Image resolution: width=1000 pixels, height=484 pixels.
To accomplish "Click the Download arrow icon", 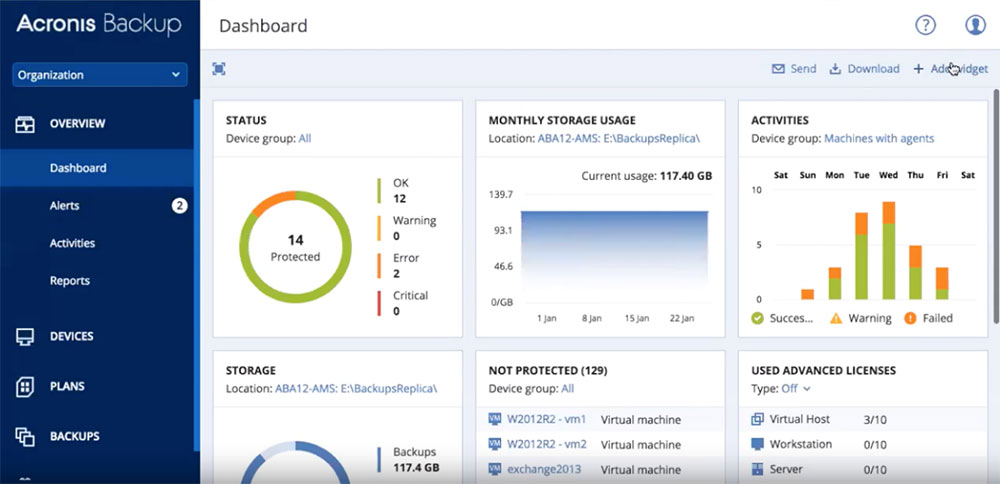I will (x=835, y=69).
